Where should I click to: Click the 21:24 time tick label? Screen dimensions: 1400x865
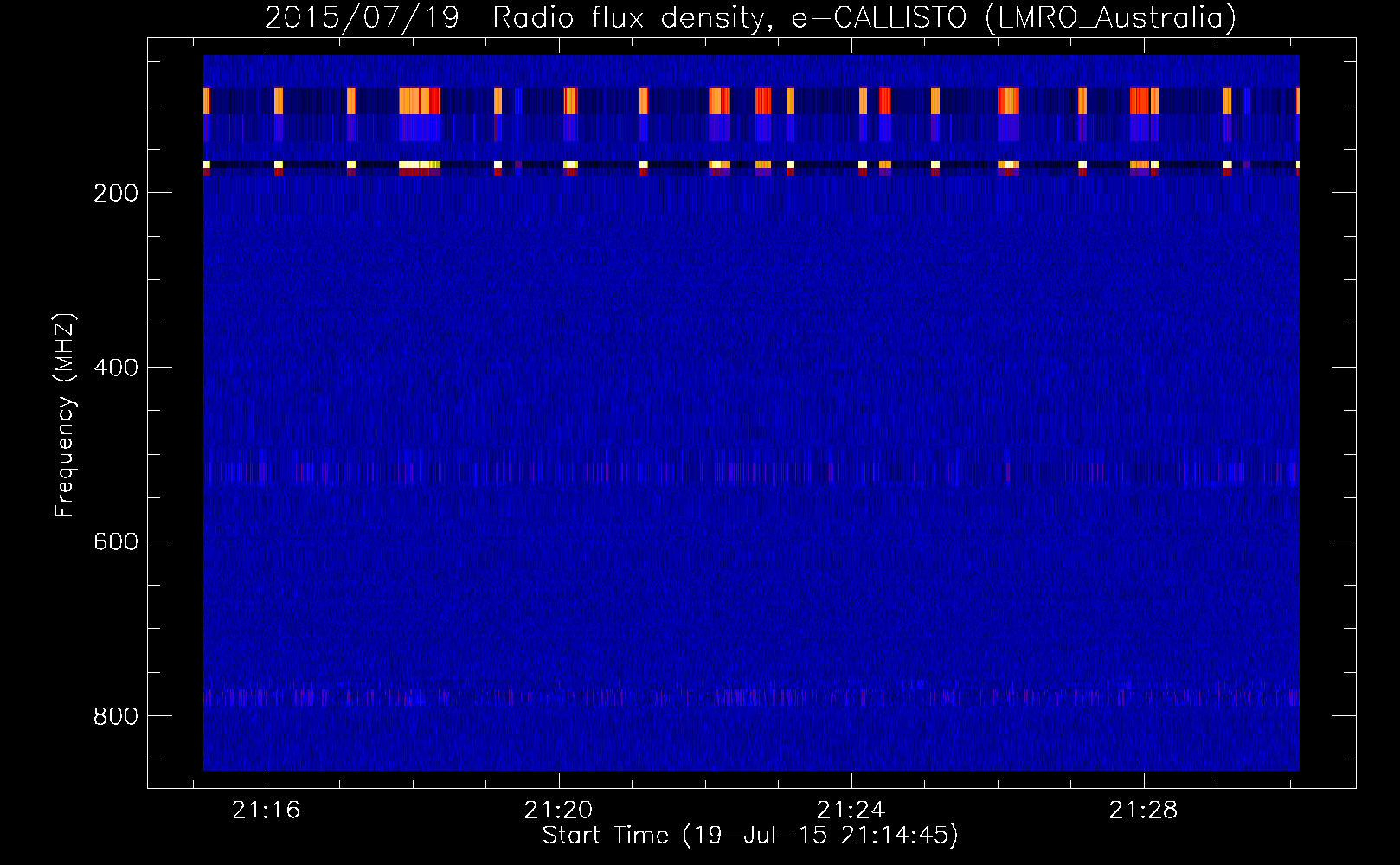click(x=851, y=811)
